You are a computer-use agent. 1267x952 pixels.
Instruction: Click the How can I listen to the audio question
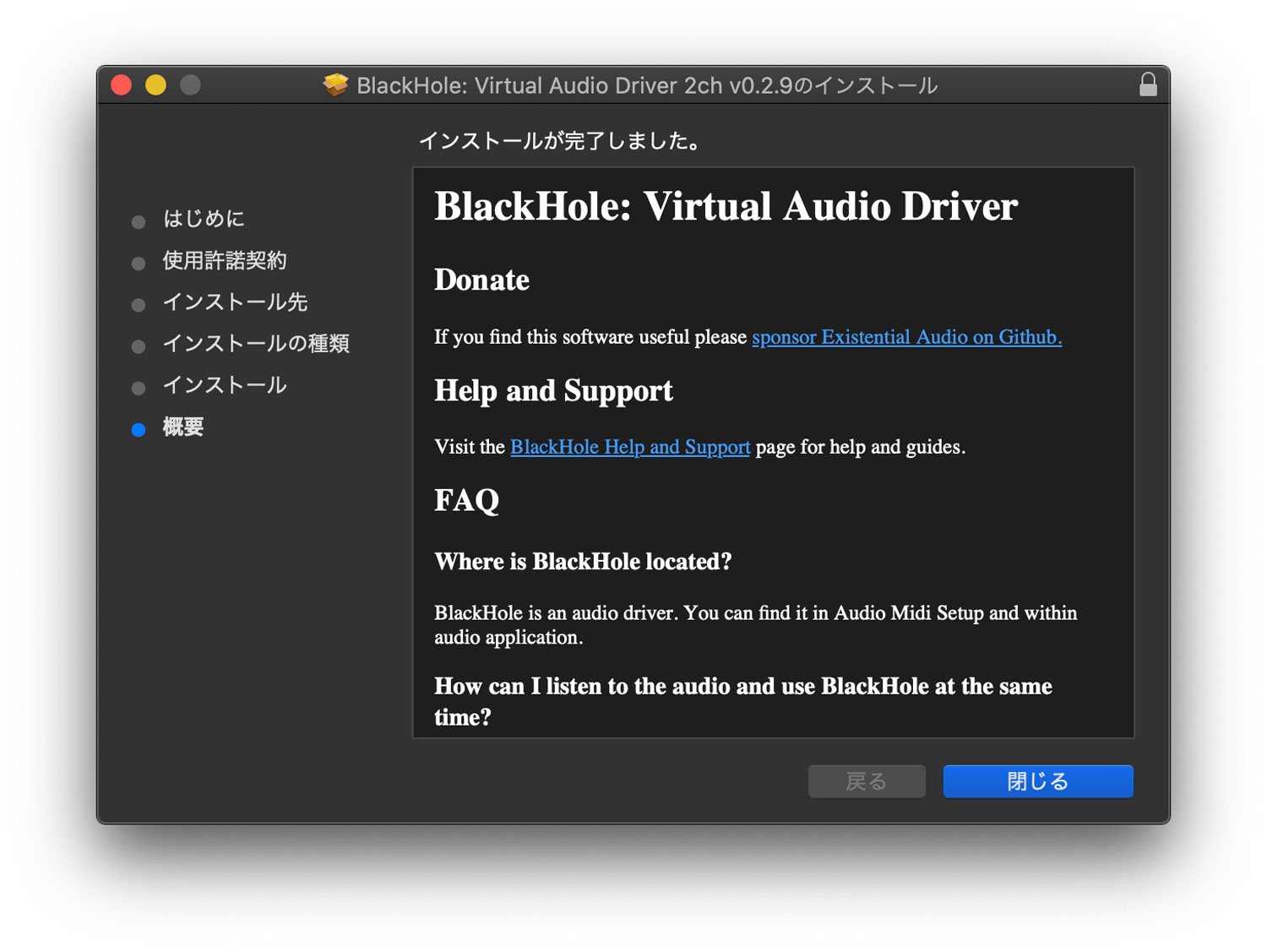743,701
